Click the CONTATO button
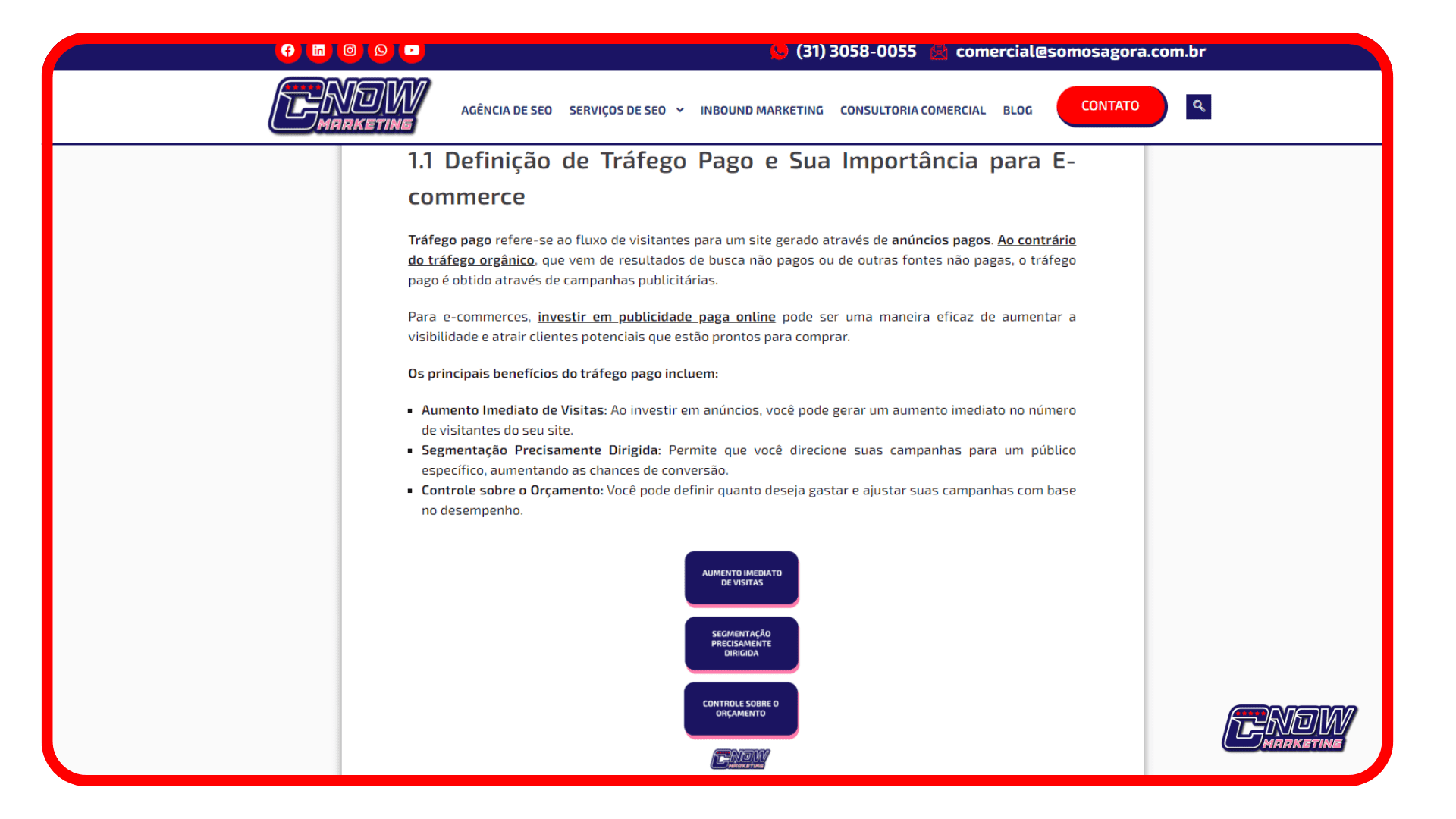This screenshot has width=1456, height=819. pos(1112,106)
